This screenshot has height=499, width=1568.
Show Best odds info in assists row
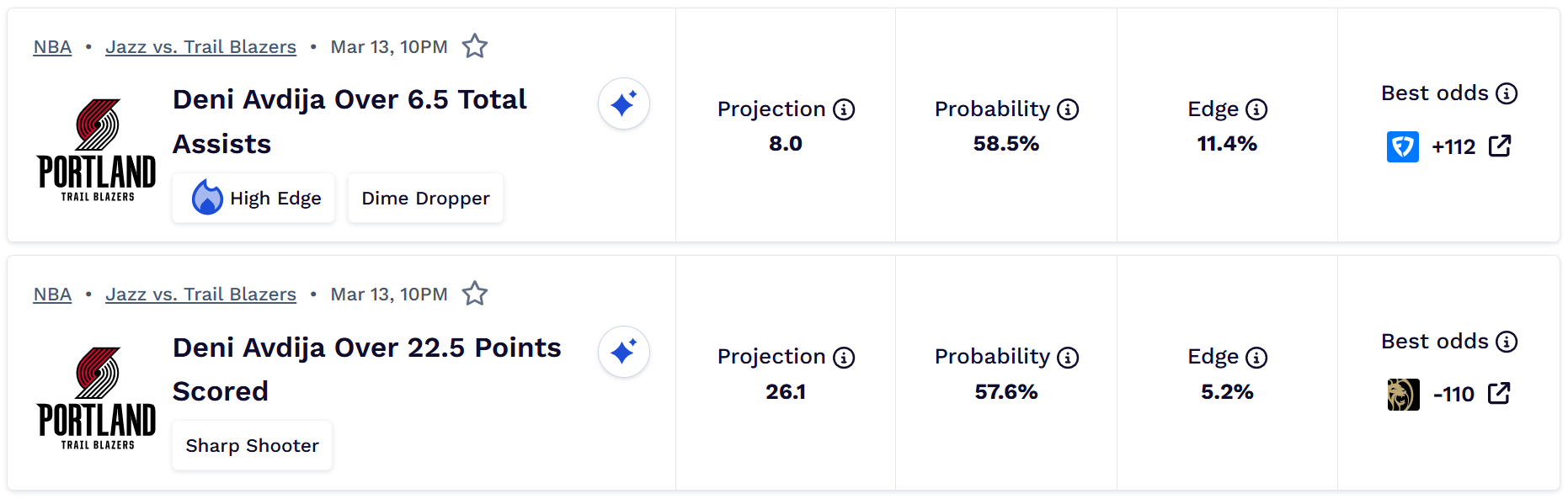(1507, 93)
